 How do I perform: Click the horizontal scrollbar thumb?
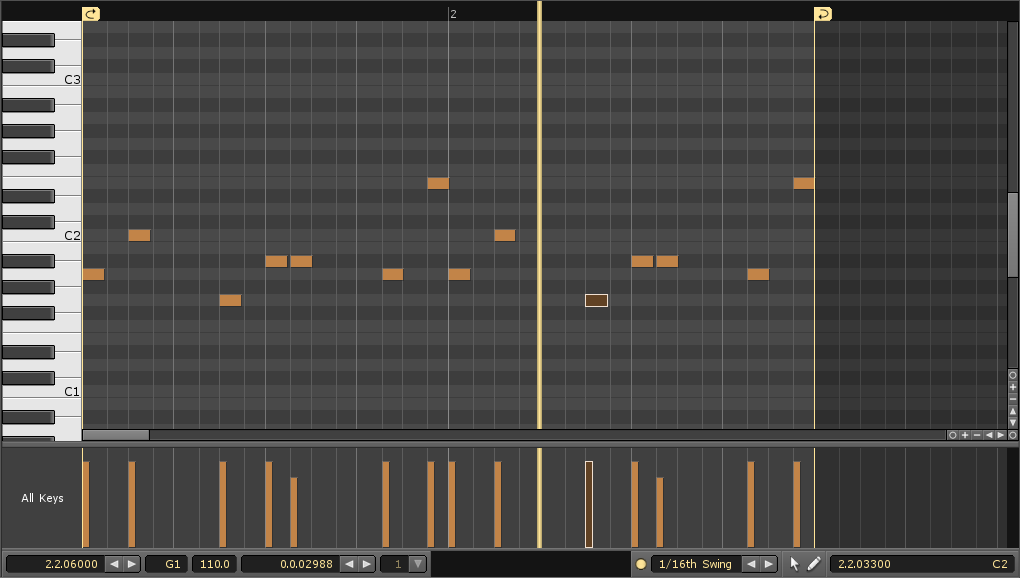[116, 435]
